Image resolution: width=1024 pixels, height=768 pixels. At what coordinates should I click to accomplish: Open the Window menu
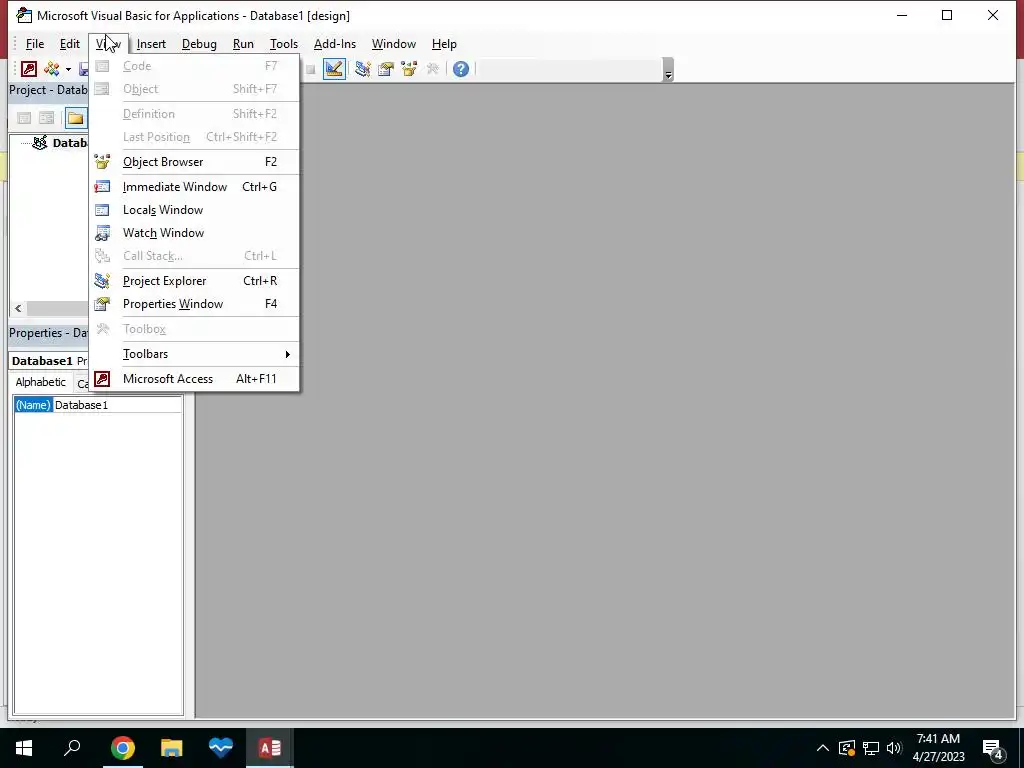click(394, 44)
